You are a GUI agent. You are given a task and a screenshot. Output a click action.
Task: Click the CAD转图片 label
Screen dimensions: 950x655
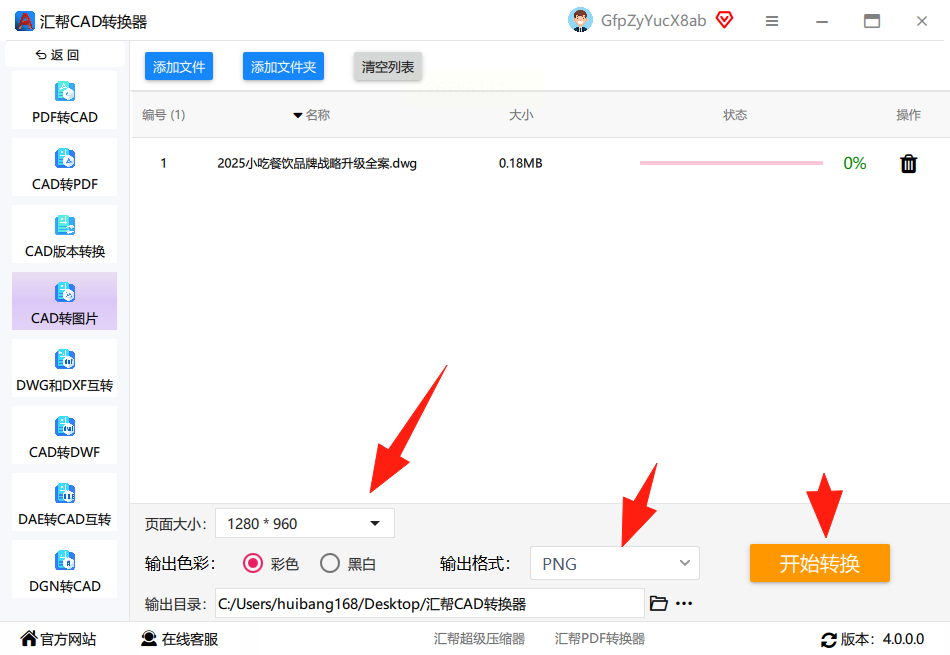65,318
